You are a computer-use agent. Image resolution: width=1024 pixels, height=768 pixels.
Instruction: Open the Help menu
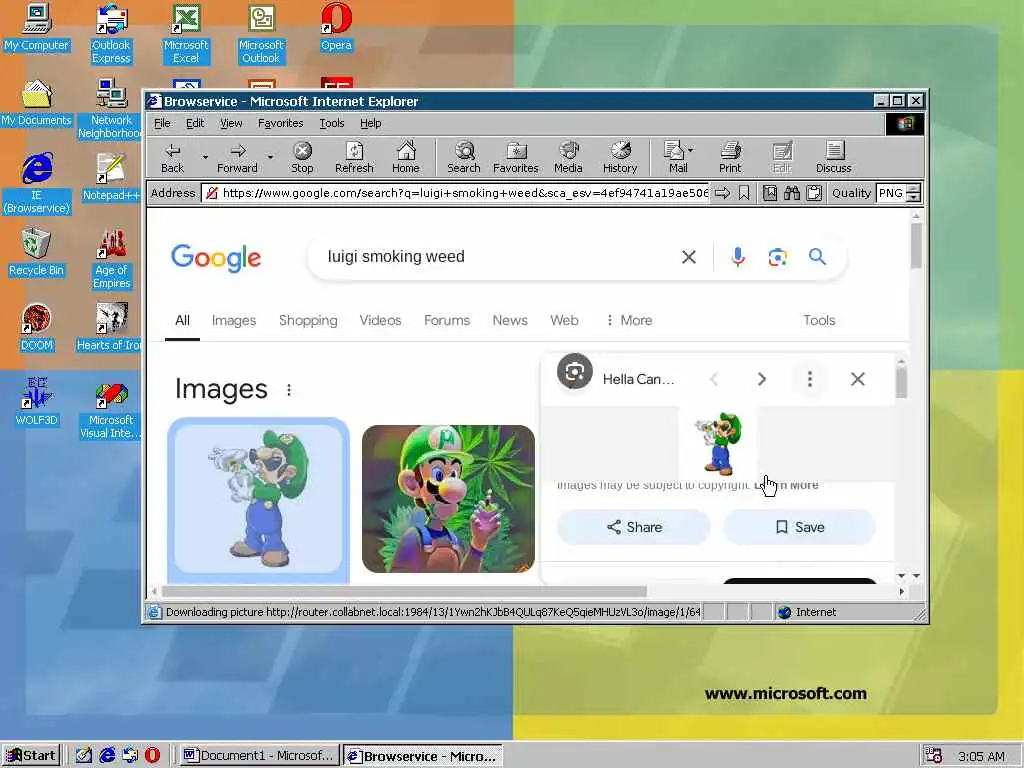370,123
